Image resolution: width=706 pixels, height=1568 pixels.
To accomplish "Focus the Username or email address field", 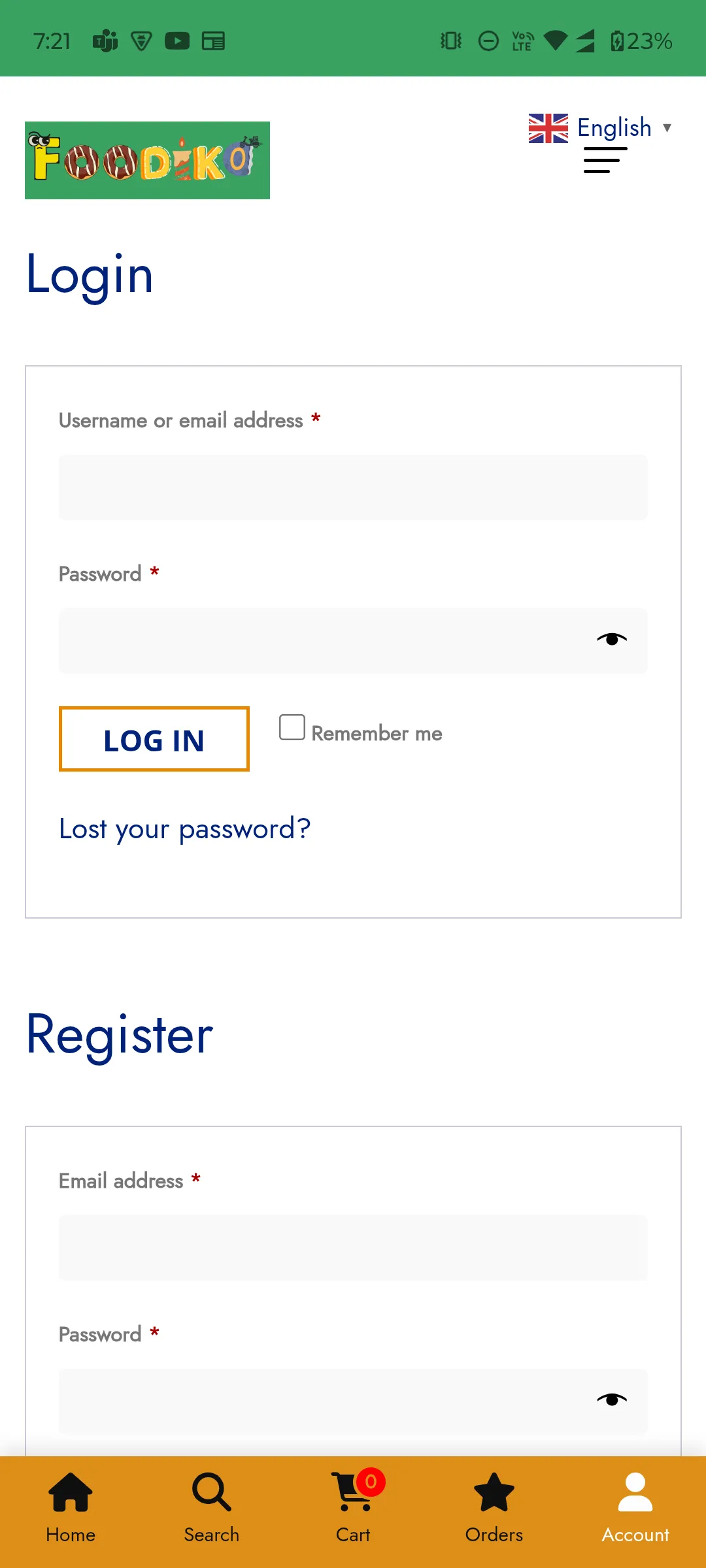I will click(353, 487).
